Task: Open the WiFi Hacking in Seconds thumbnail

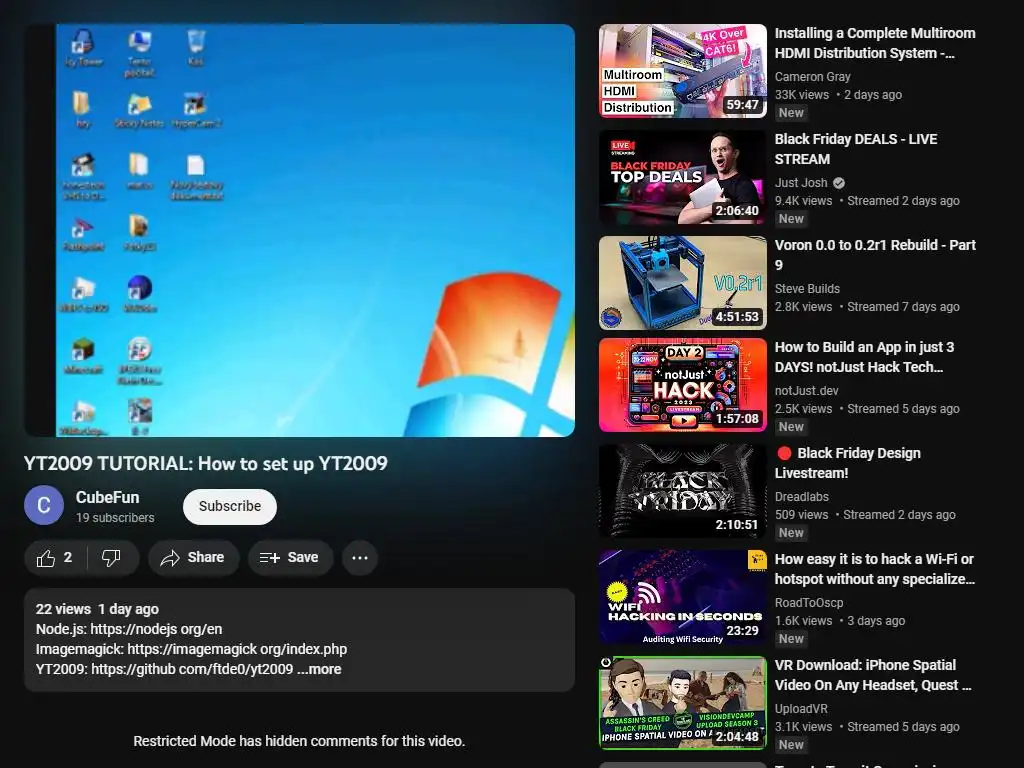Action: click(x=682, y=598)
